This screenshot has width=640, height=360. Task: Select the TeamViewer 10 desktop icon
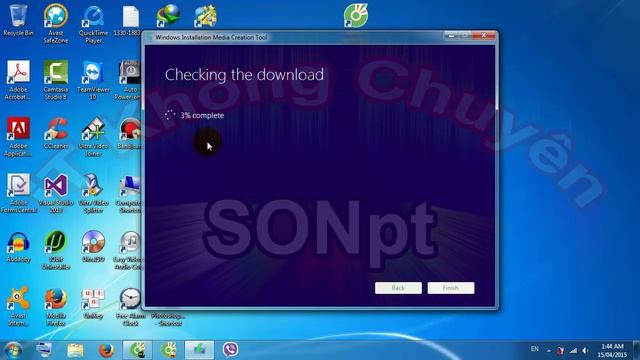coord(93,80)
